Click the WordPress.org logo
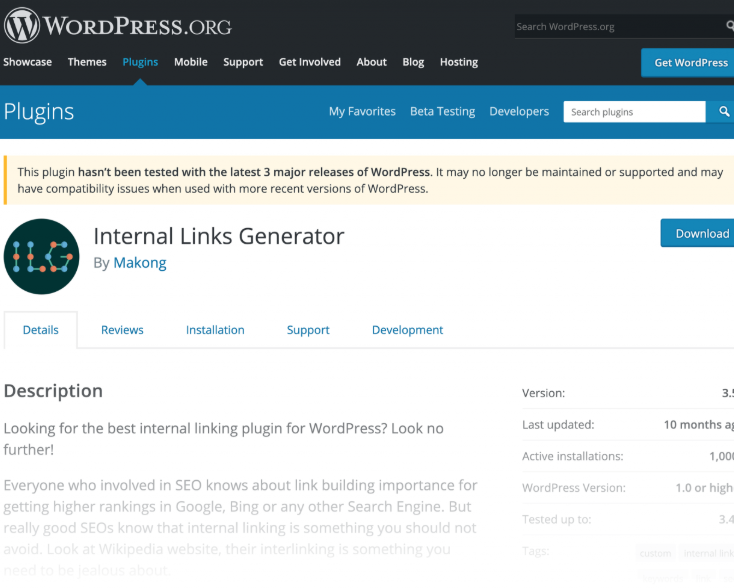 coord(117,26)
